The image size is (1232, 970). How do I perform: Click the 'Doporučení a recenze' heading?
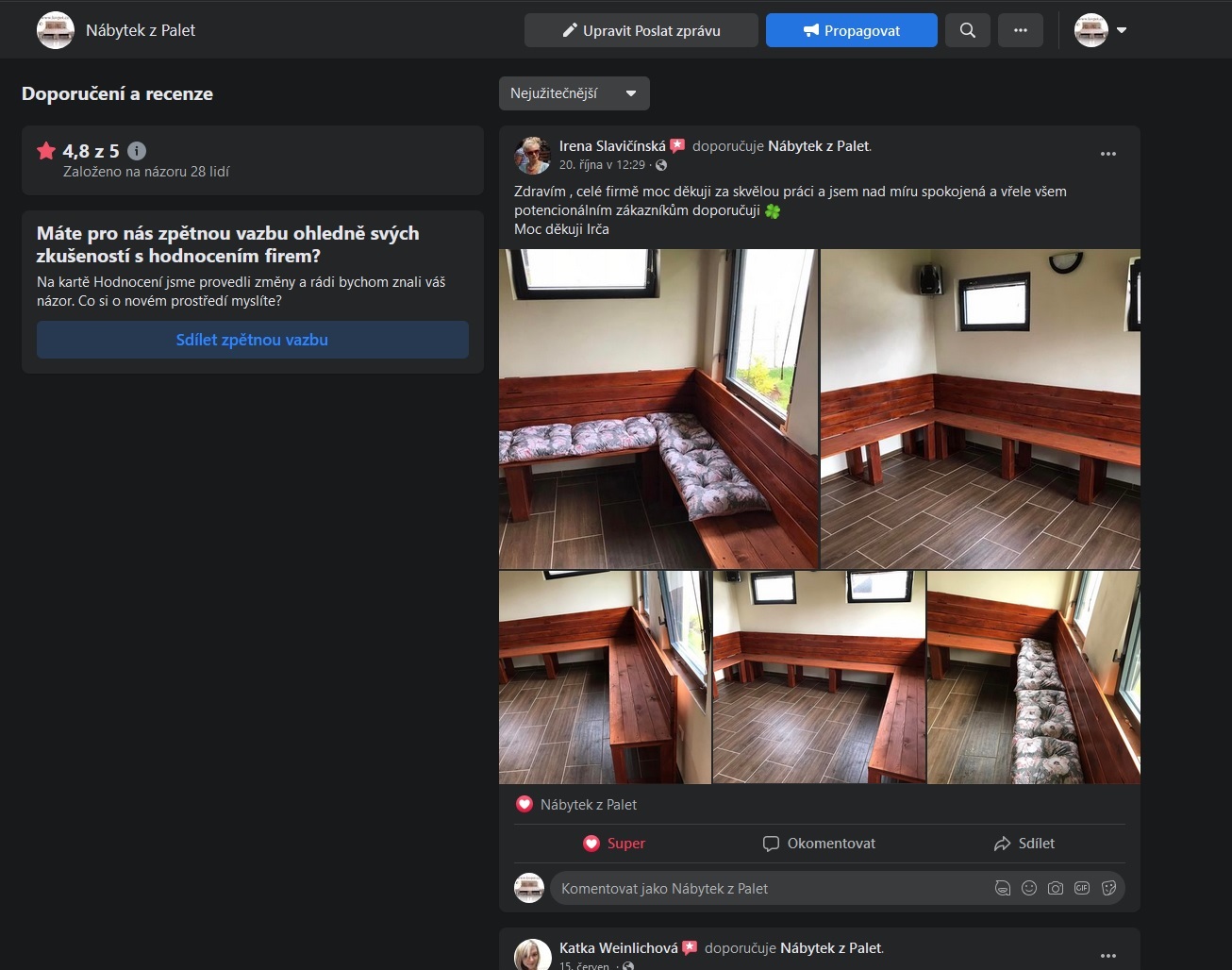coord(117,93)
